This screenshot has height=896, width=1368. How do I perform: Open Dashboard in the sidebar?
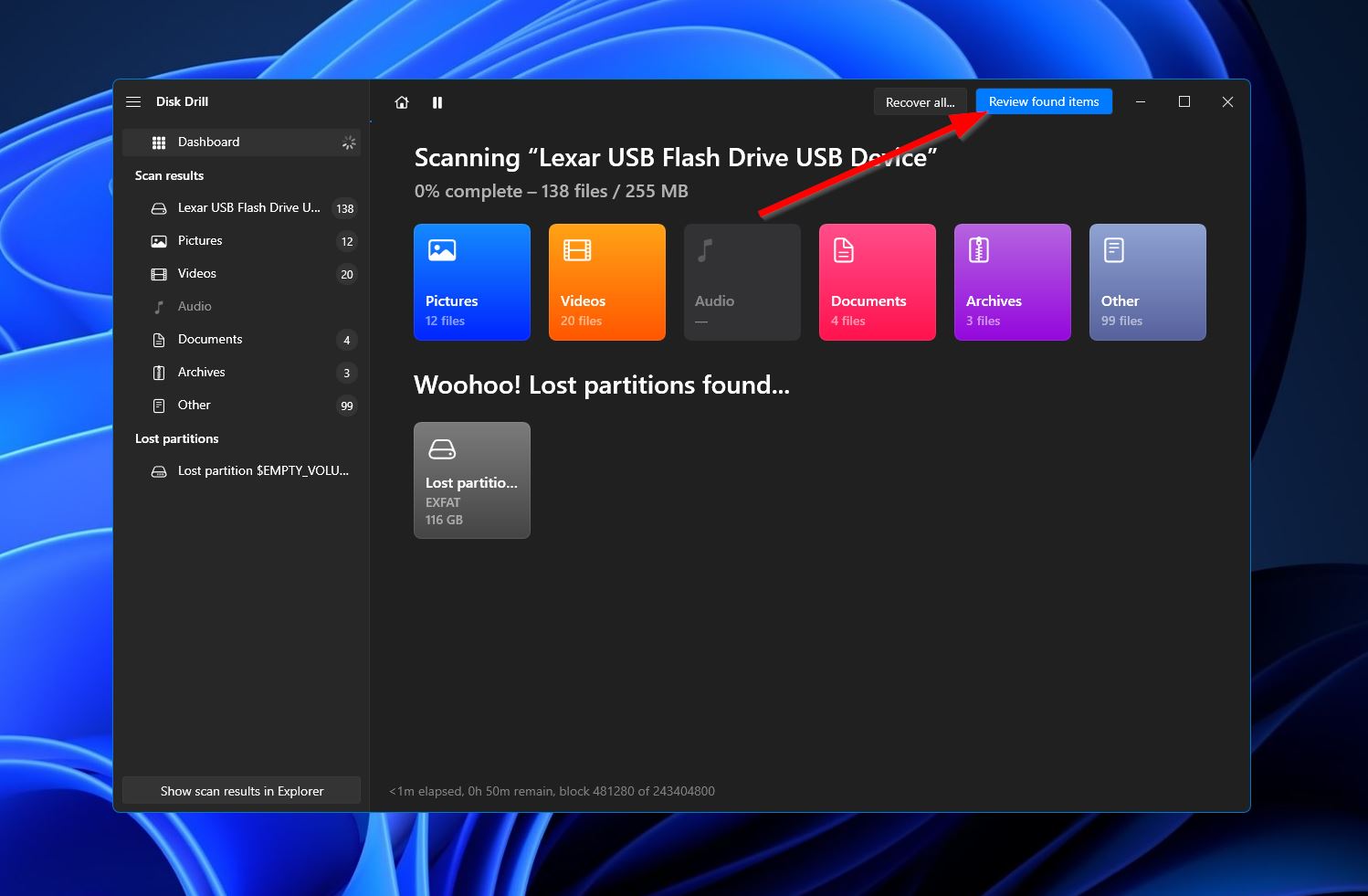pyautogui.click(x=241, y=142)
